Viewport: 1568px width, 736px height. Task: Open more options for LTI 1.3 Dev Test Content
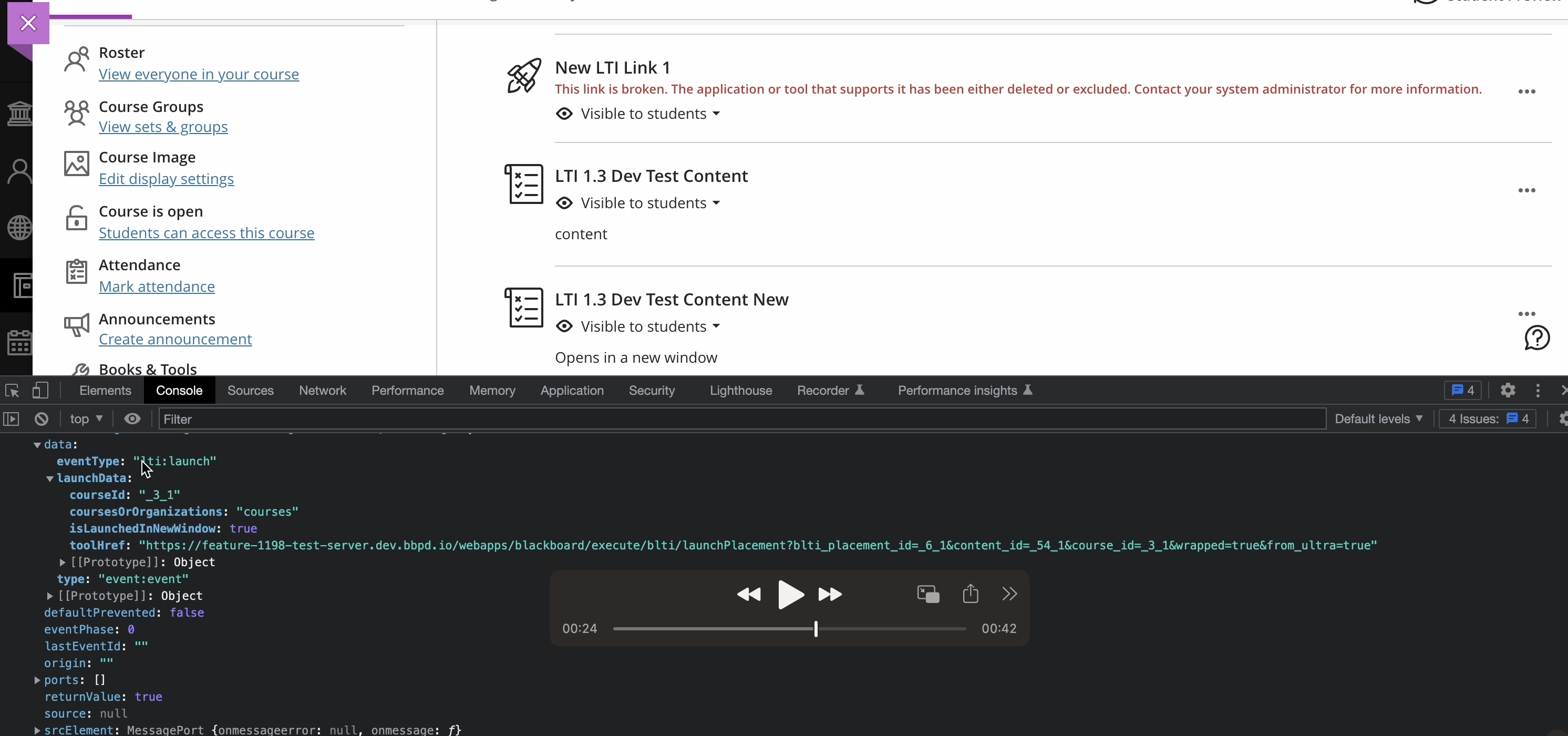1526,190
